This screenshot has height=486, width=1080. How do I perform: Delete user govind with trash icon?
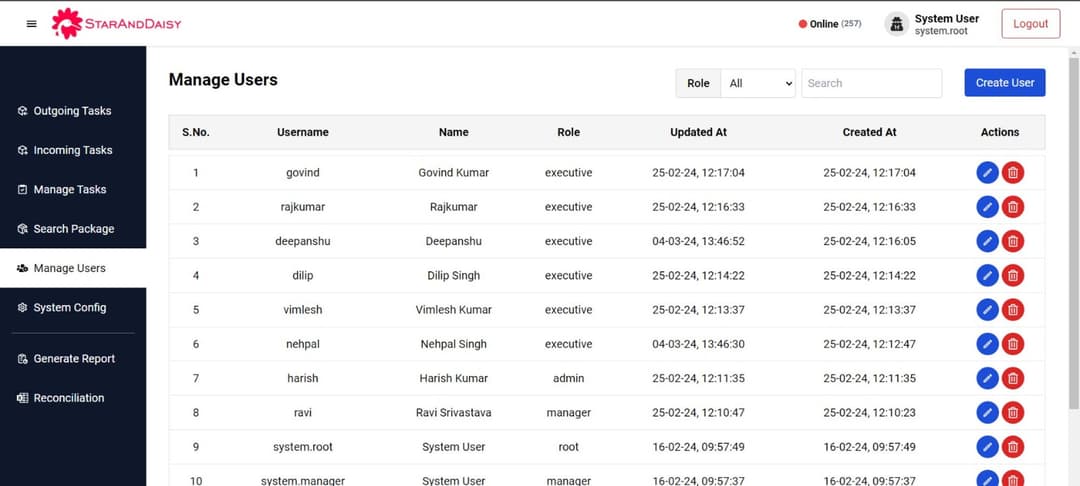[x=1012, y=173]
